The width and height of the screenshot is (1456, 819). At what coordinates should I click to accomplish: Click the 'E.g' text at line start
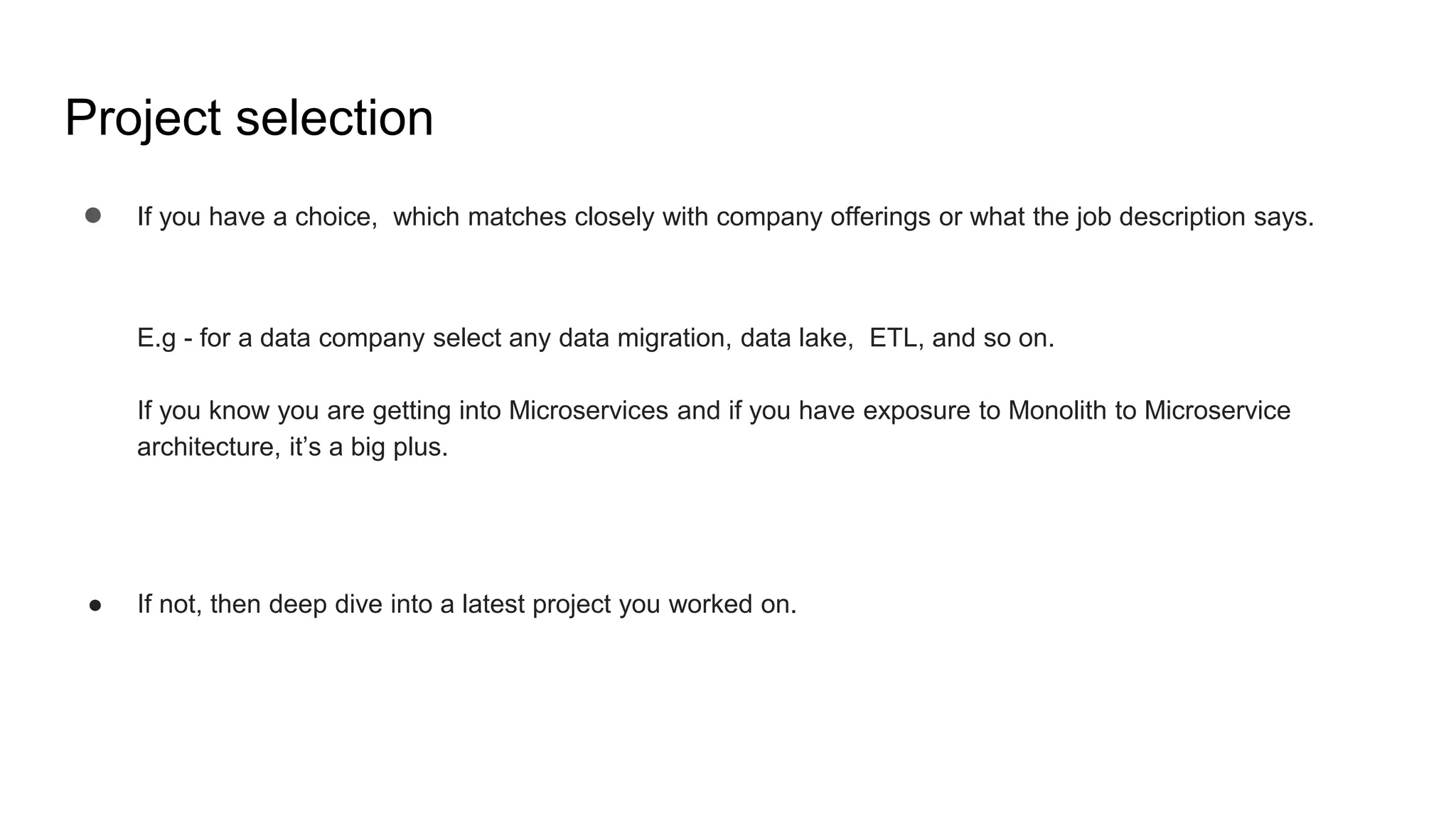(156, 338)
